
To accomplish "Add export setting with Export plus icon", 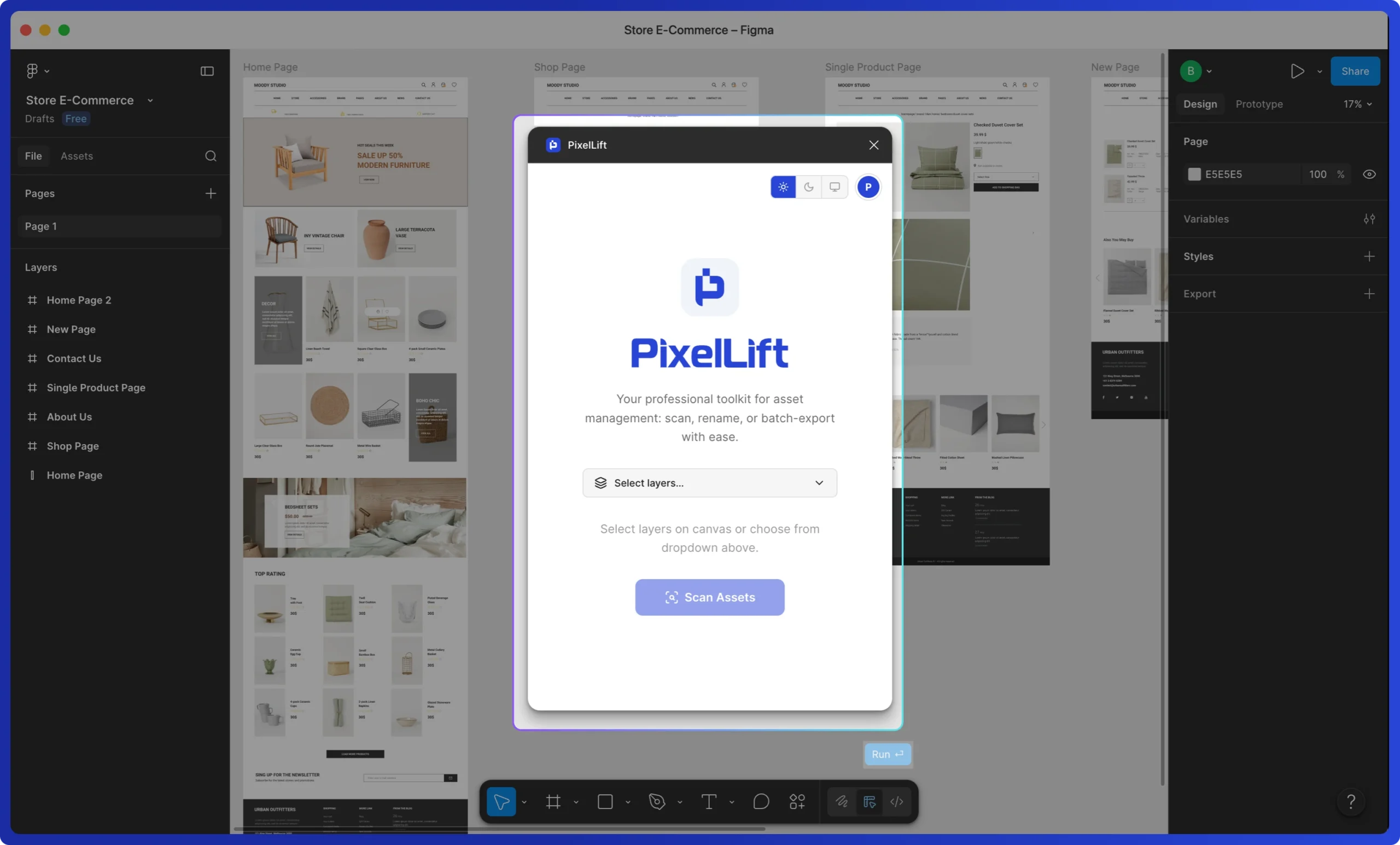I will (x=1369, y=294).
